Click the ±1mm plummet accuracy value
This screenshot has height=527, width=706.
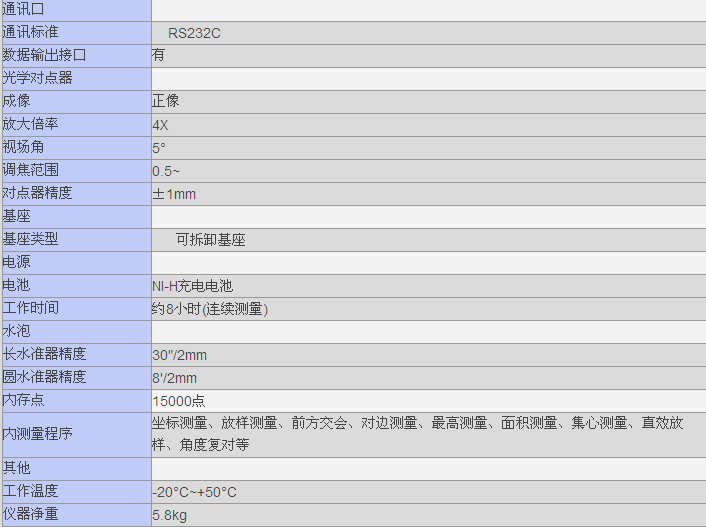tap(174, 194)
